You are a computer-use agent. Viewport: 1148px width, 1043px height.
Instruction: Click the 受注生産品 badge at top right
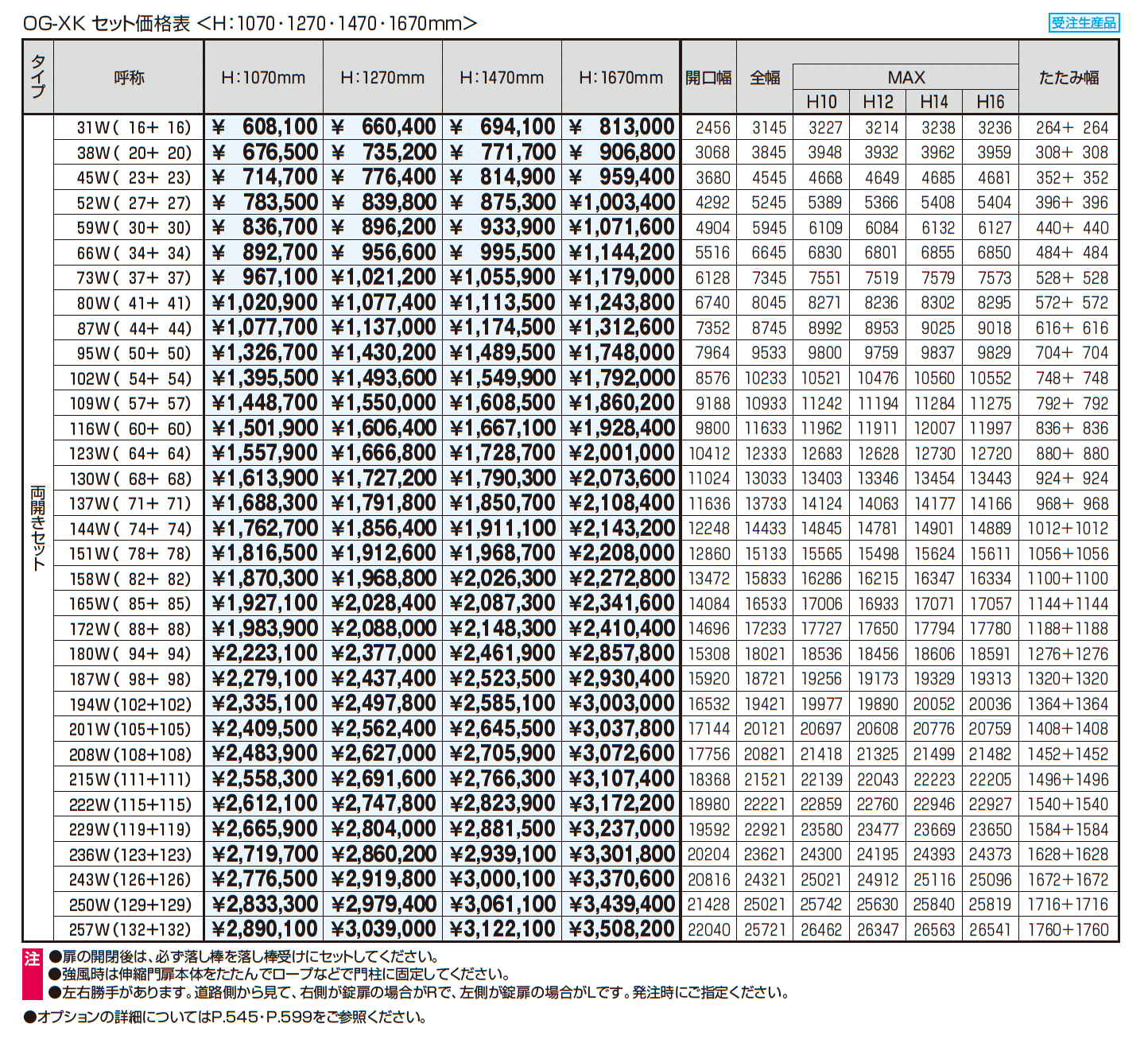pos(1084,22)
